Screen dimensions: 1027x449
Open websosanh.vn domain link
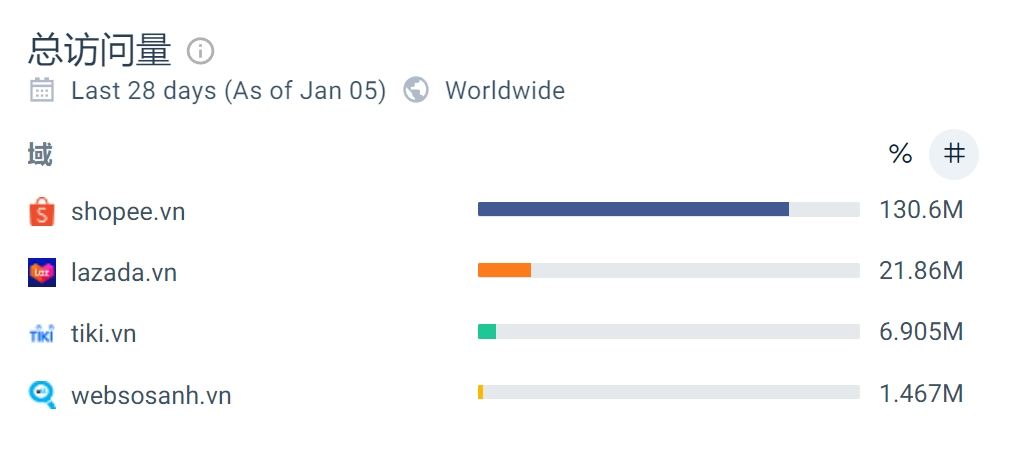(x=151, y=395)
